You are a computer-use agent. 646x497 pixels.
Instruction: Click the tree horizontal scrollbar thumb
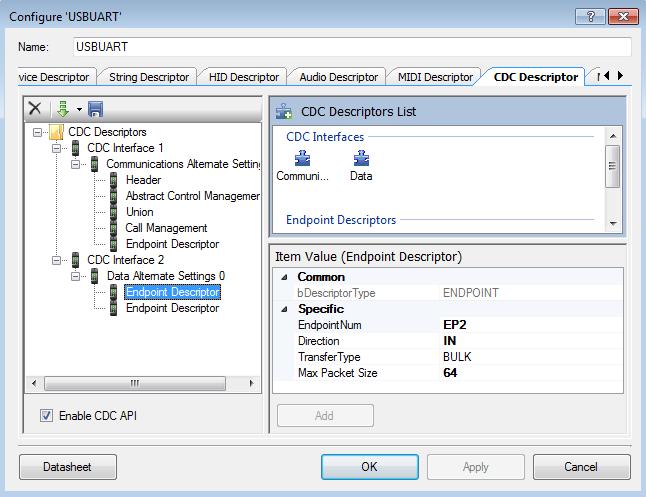click(x=135, y=383)
